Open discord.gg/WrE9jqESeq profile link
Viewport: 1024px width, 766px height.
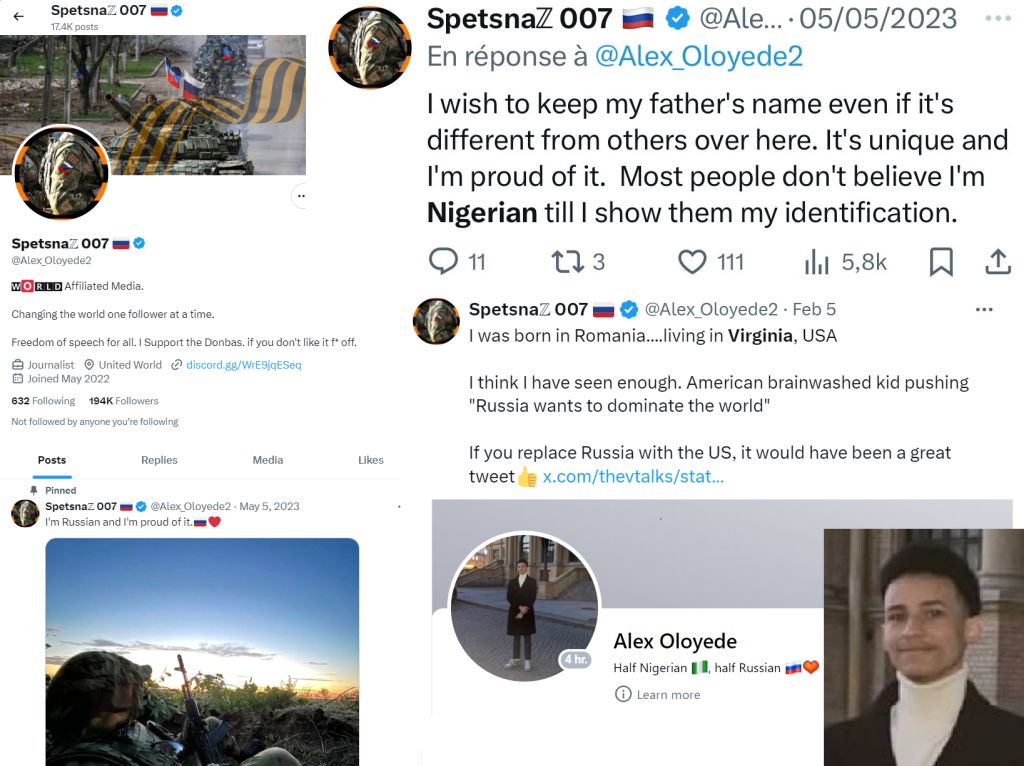244,365
